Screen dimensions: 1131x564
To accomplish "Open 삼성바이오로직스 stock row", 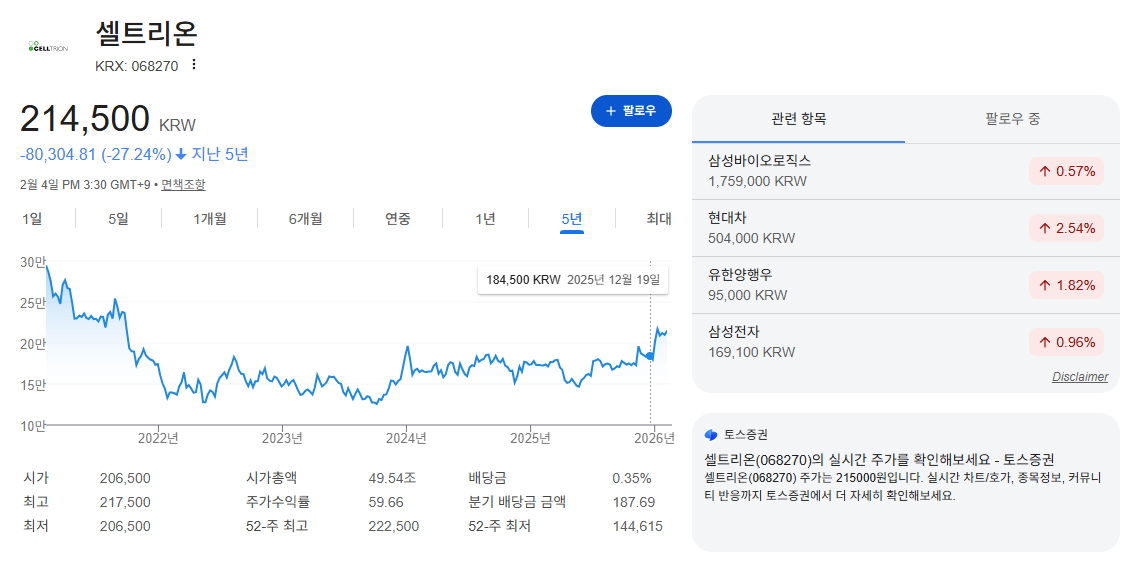I will (905, 172).
